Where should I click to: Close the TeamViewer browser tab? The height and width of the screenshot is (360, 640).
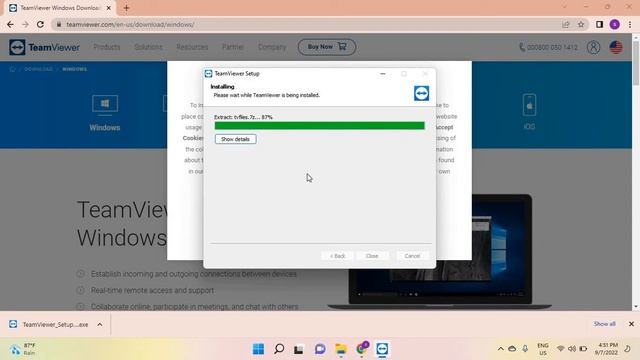pyautogui.click(x=109, y=8)
